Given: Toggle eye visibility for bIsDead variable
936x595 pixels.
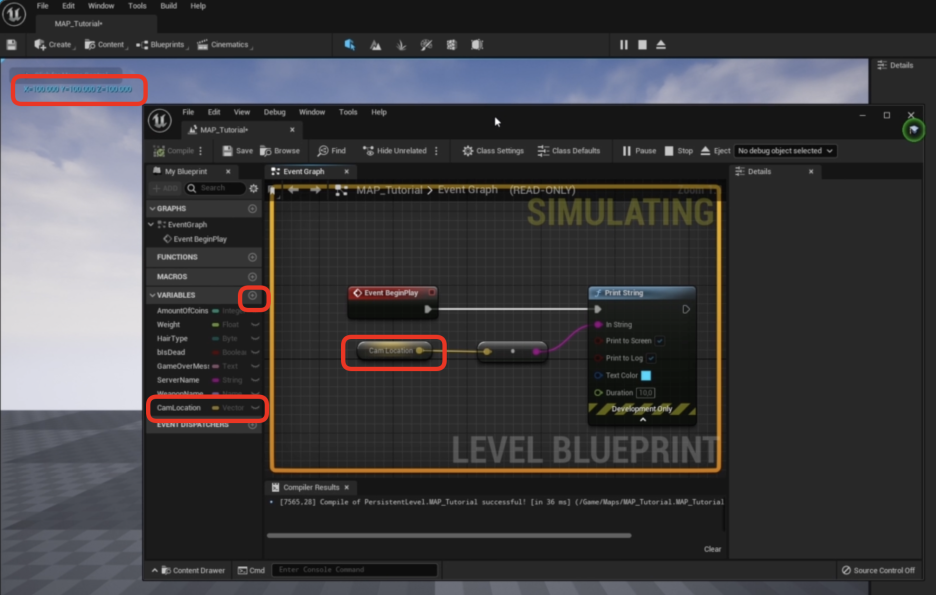Looking at the screenshot, I should click(x=255, y=352).
